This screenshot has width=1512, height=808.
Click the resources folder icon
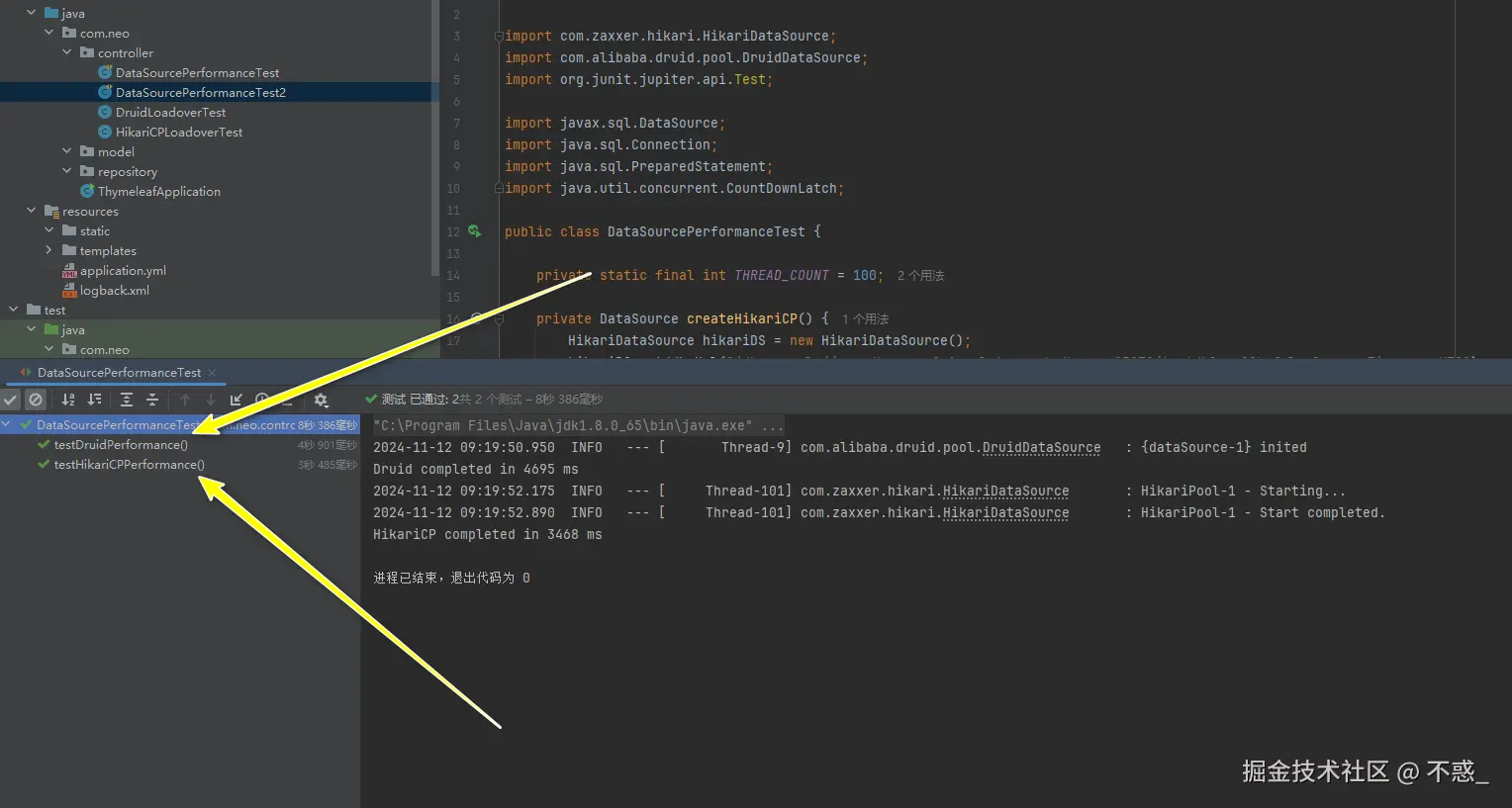(51, 211)
